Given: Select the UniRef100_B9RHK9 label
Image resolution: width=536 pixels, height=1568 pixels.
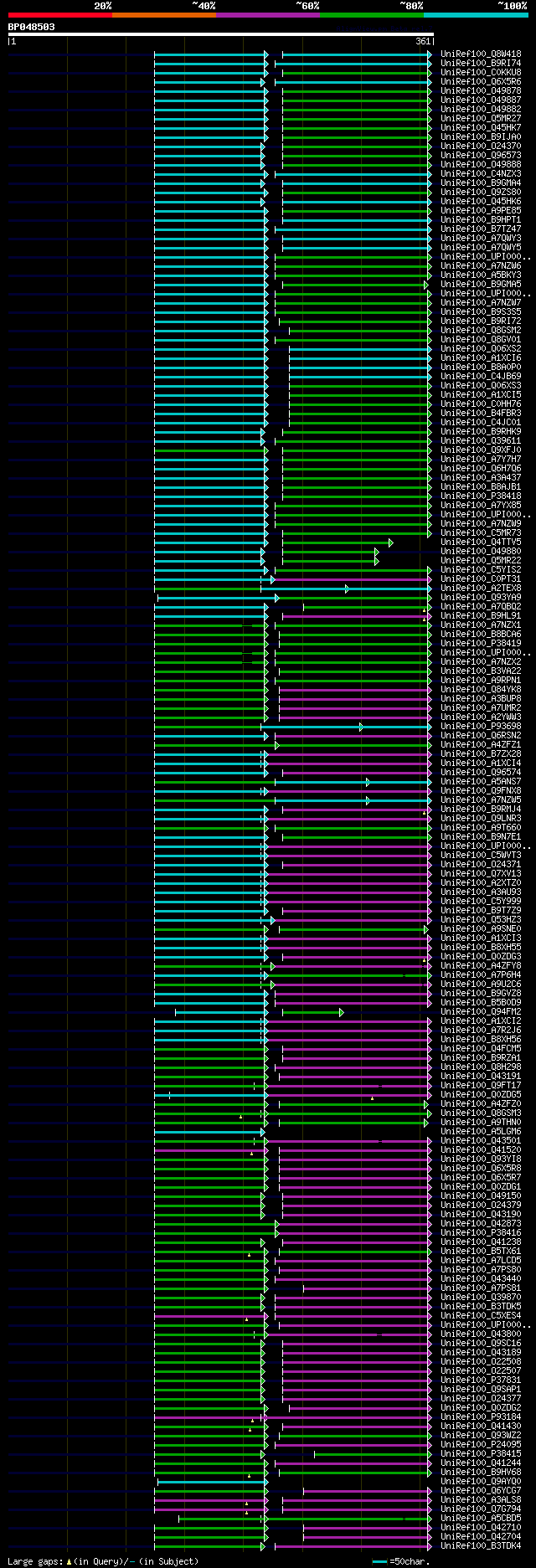Looking at the screenshot, I should [481, 432].
